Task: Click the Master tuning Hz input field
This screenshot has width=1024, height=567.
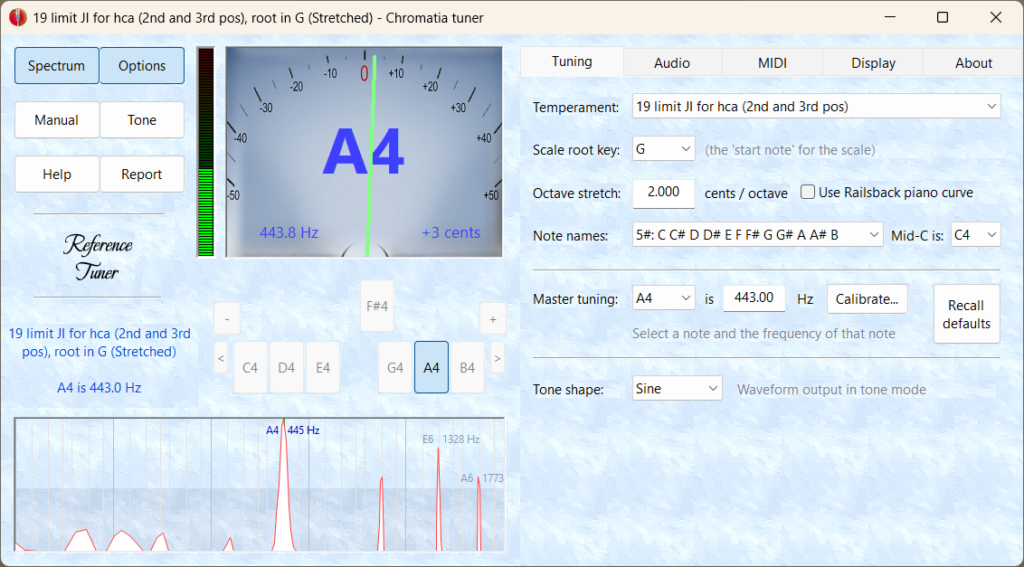Action: coord(754,299)
